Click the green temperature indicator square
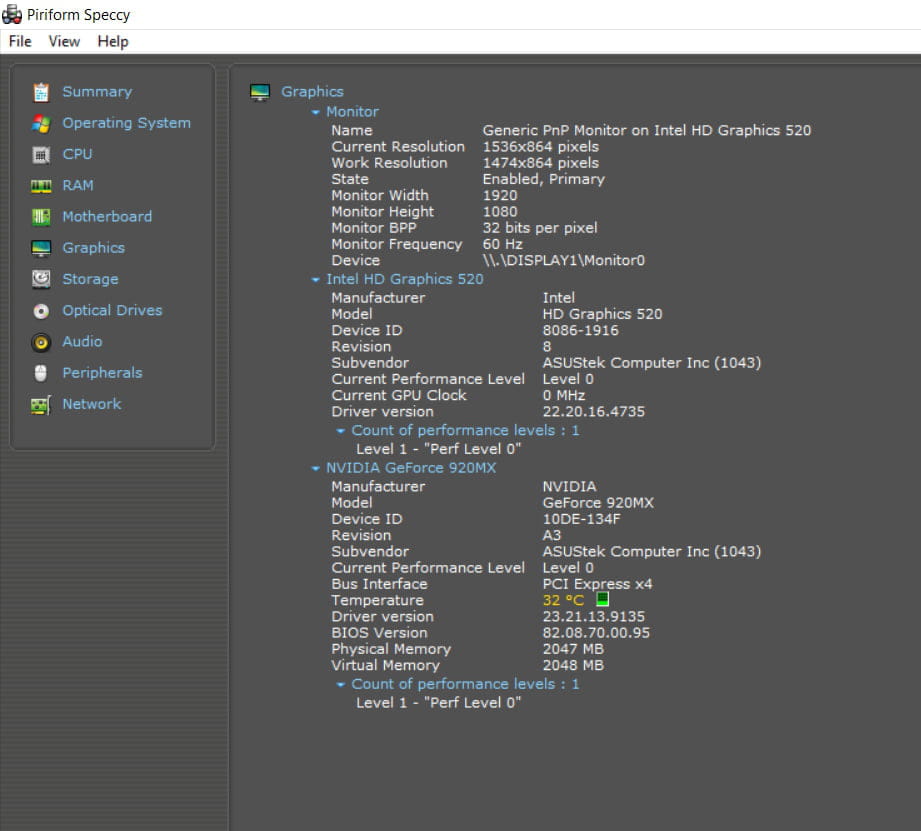 [602, 600]
